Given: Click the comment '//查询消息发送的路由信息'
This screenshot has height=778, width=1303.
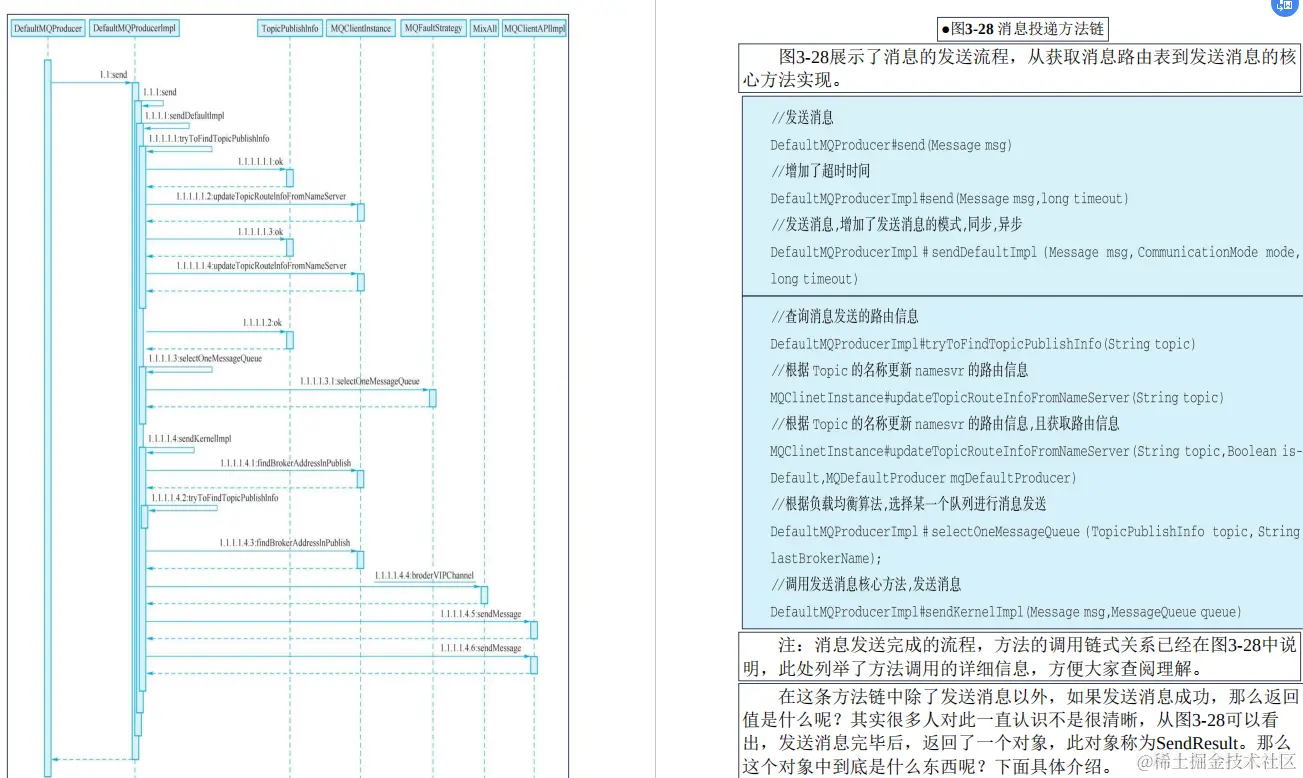Looking at the screenshot, I should pos(845,317).
